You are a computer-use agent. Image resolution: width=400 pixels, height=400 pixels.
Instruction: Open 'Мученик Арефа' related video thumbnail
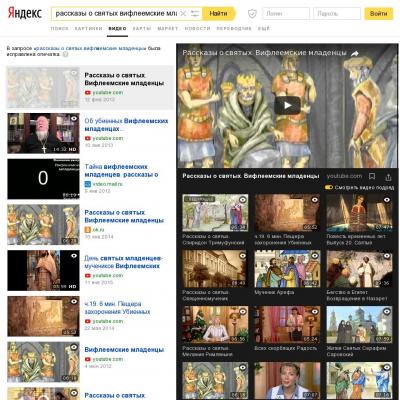287,269
